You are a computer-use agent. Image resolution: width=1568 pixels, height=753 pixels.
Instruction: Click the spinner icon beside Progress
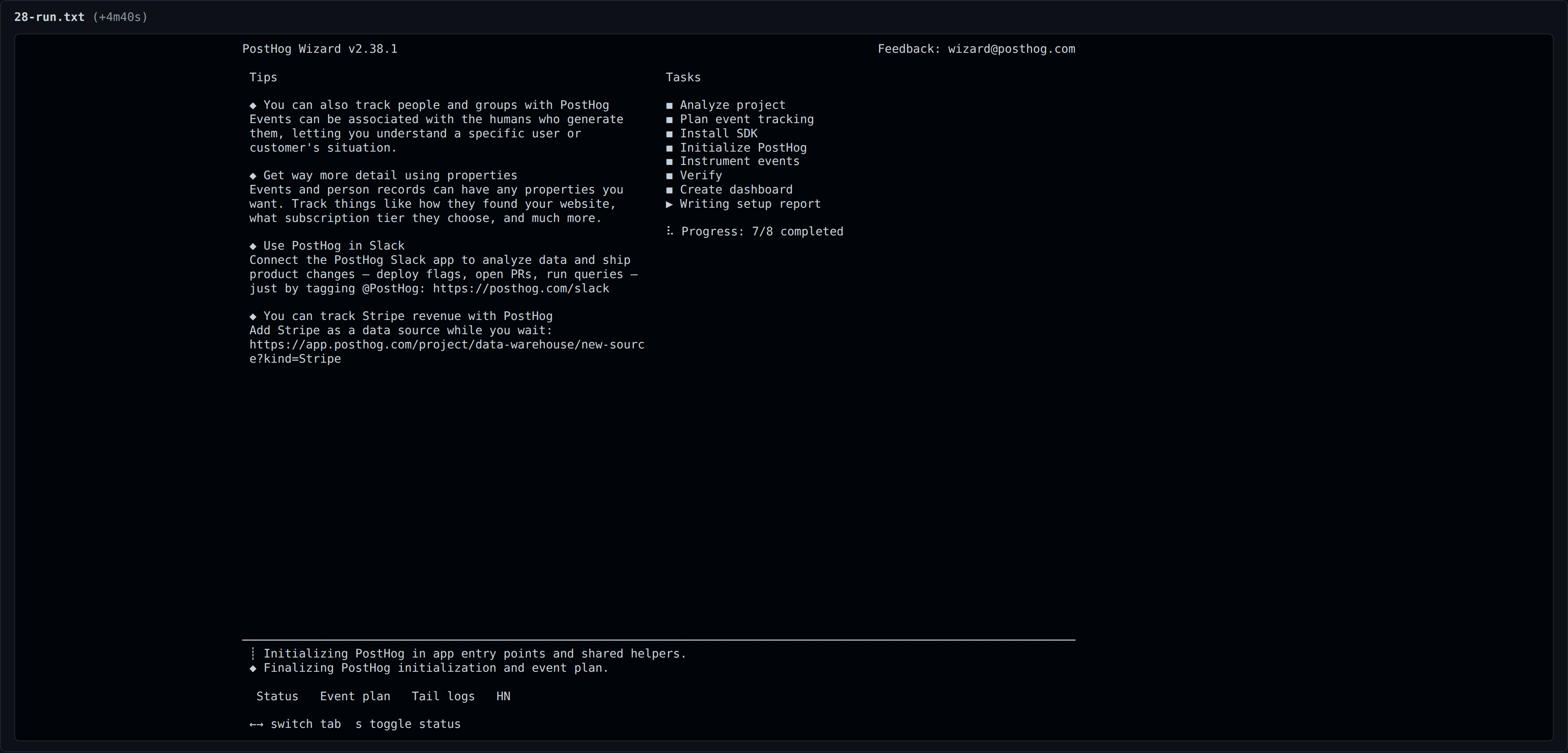click(x=670, y=231)
